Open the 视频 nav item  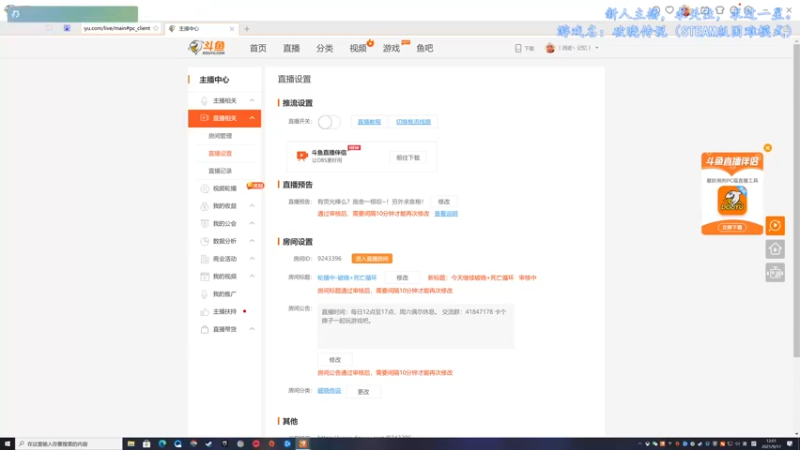[358, 48]
